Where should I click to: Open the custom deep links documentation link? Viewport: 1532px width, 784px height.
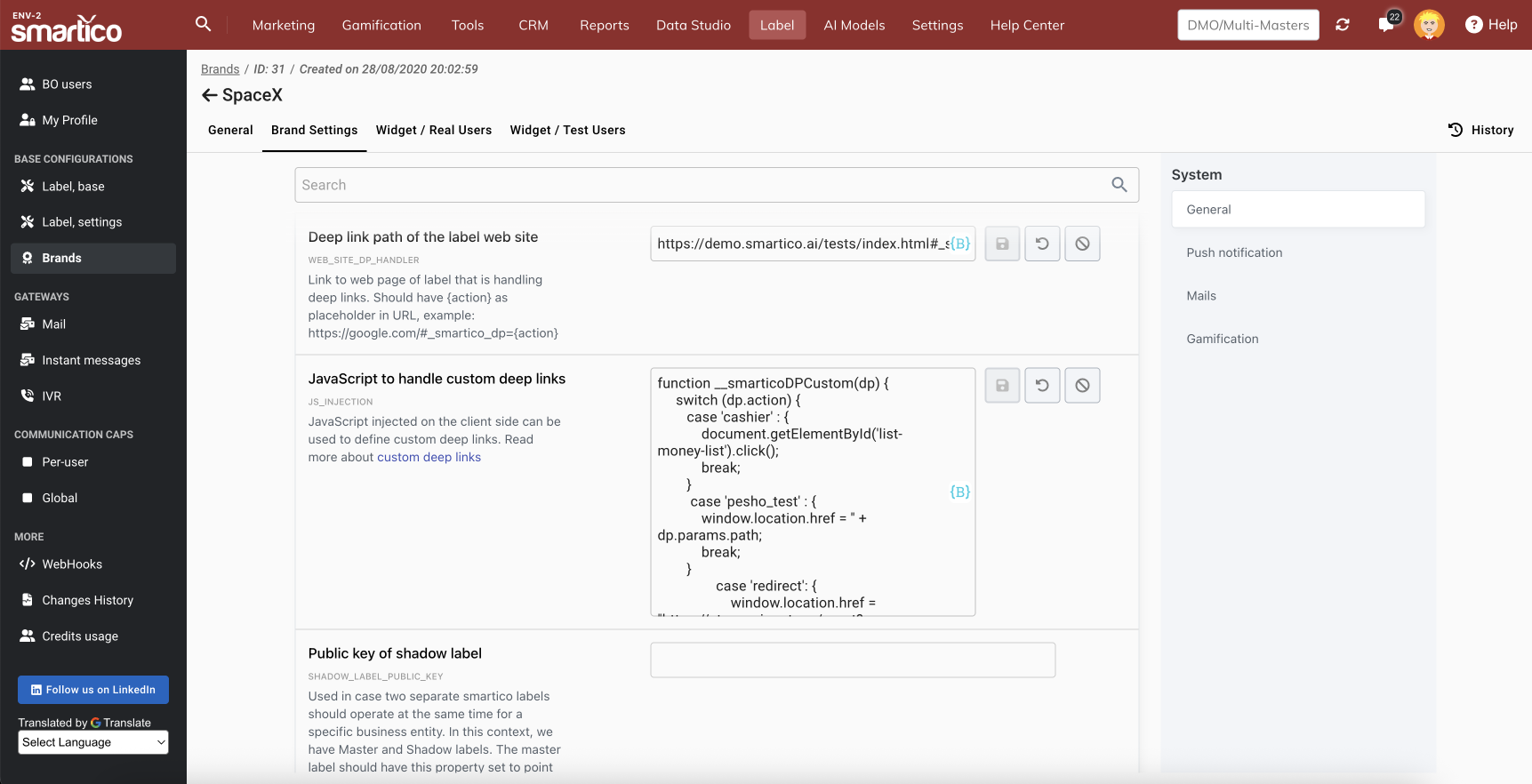429,457
